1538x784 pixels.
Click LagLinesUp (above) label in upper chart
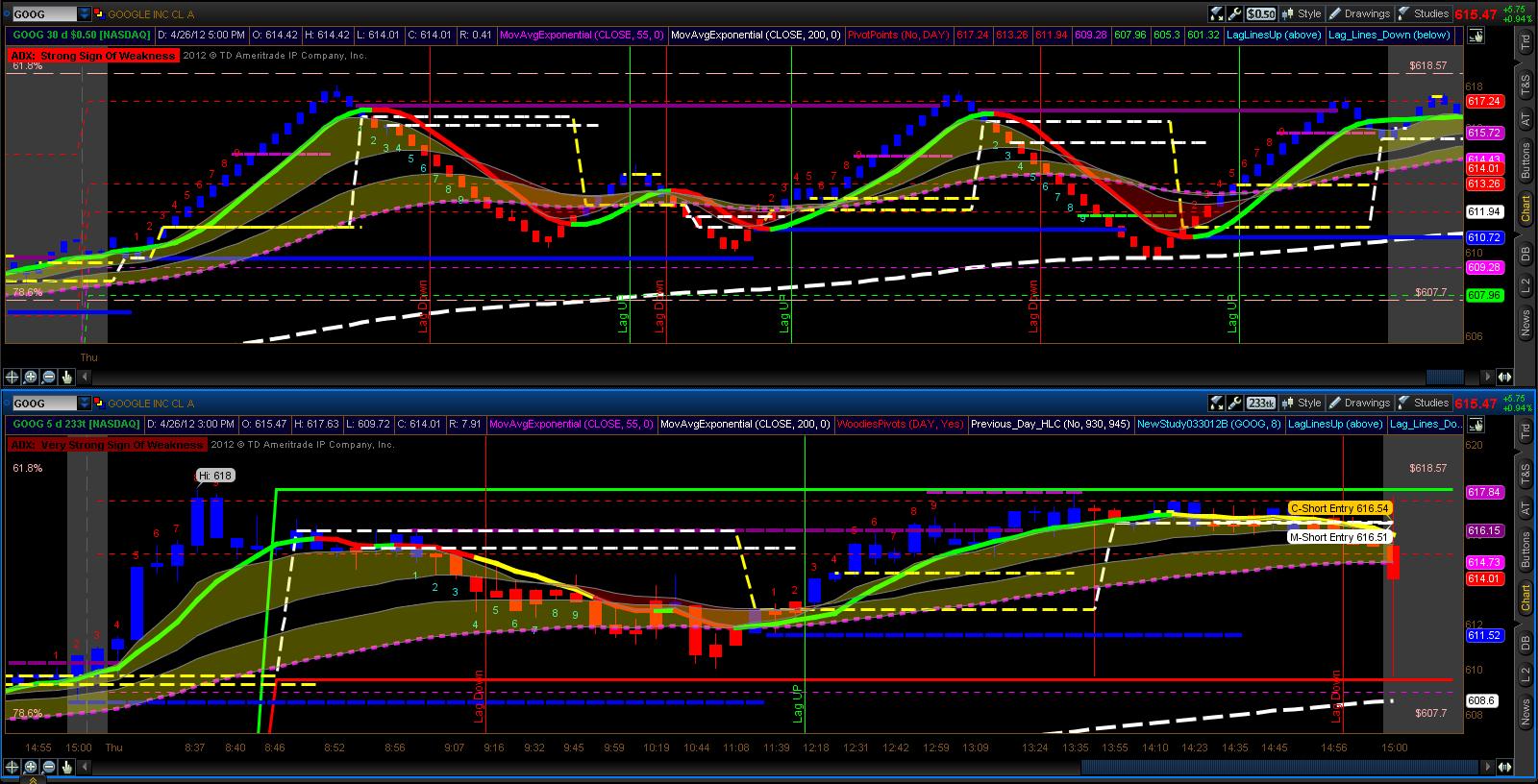1274,36
